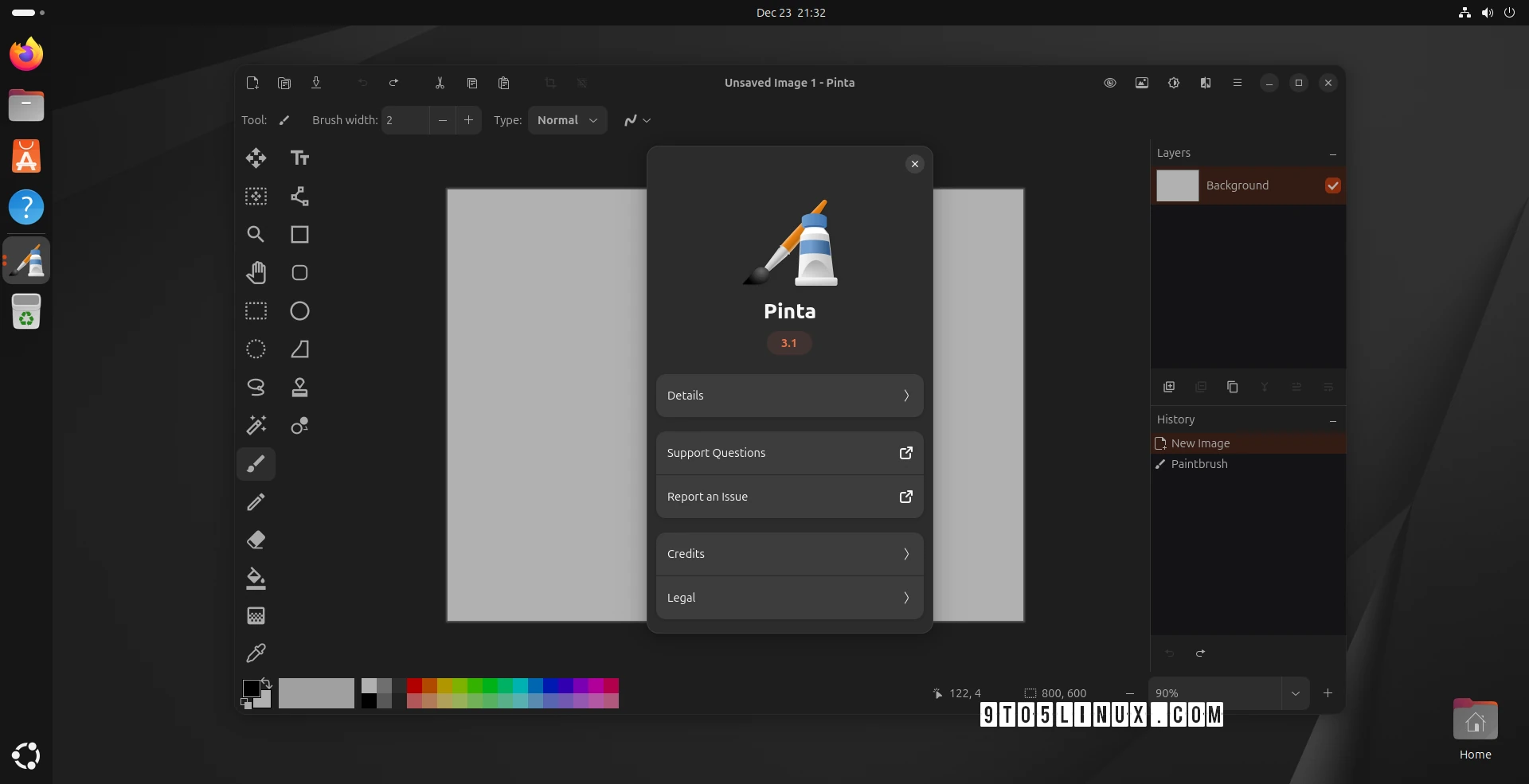Viewport: 1529px width, 784px height.
Task: Select the Ellipse shape tool
Action: click(x=299, y=310)
